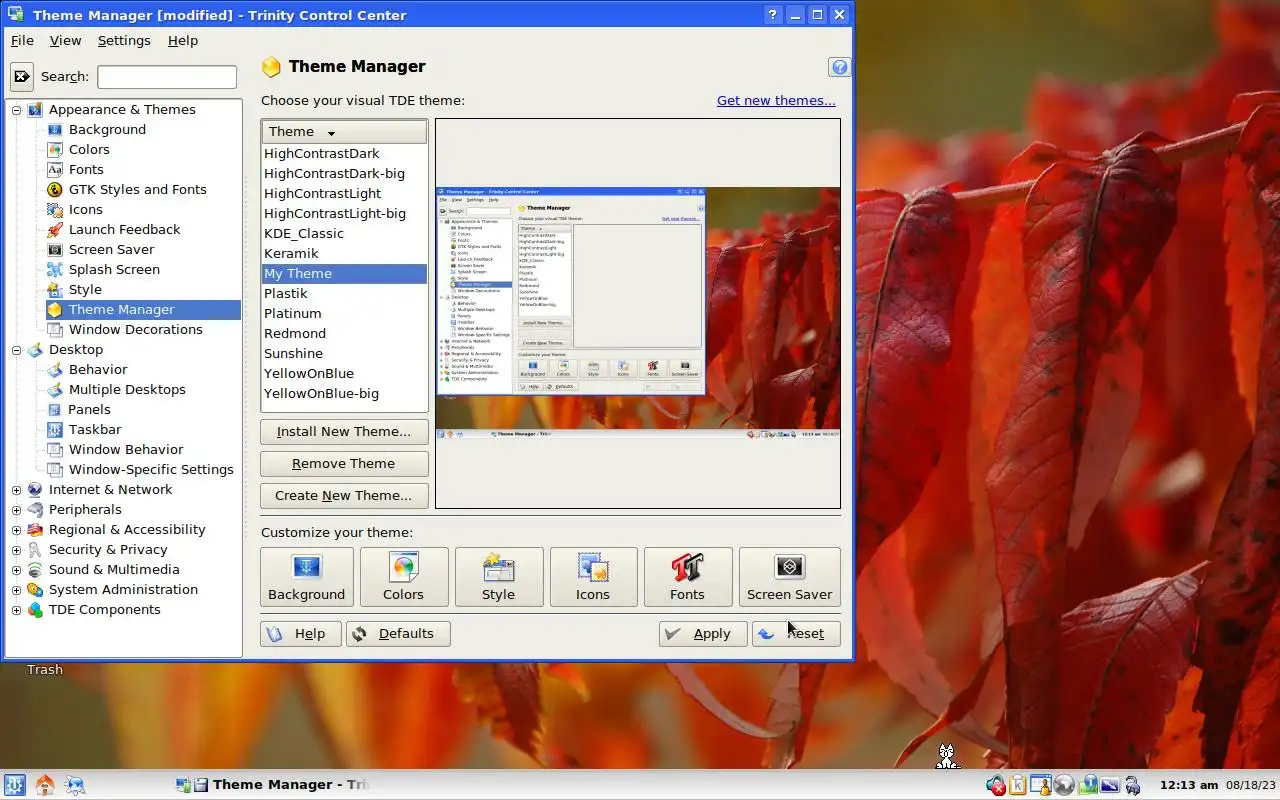Open GTK Styles and Fonts module

click(137, 189)
